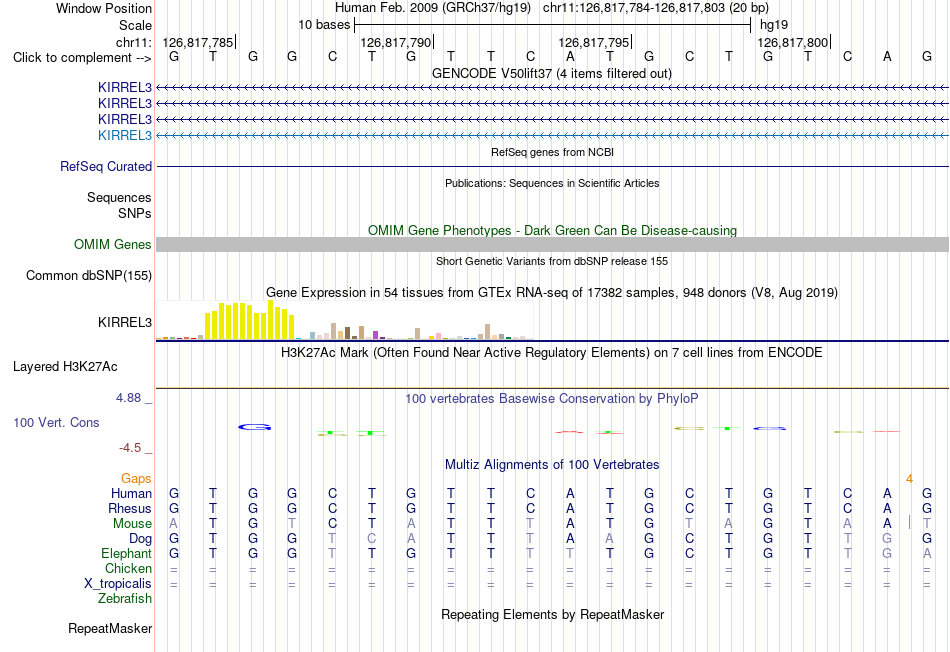Click the Human Feb. 2009 (GRCh37/hg19) title
Screen dimensions: 950x652
coord(433,8)
